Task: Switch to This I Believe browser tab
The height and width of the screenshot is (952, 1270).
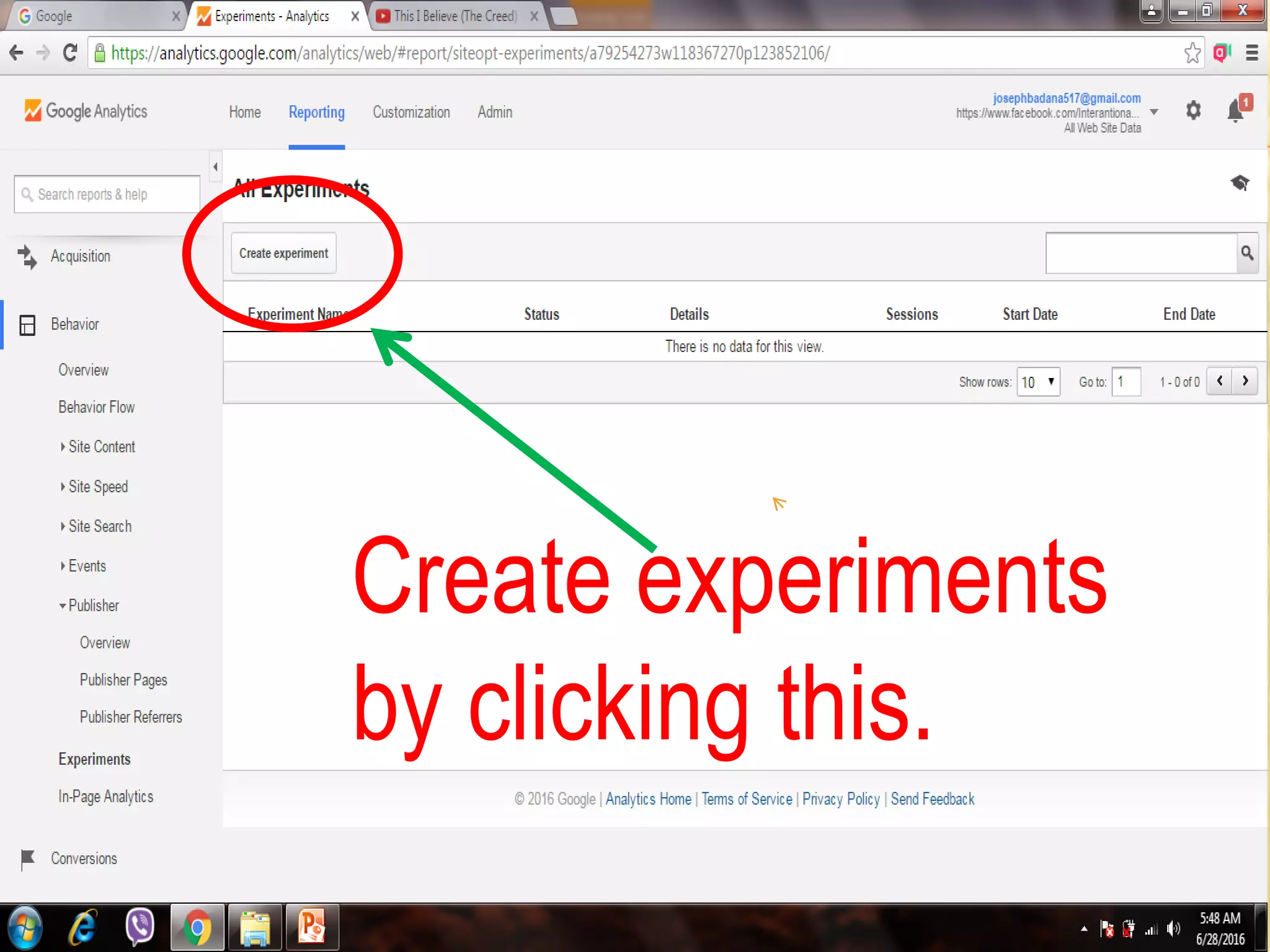Action: [x=458, y=16]
